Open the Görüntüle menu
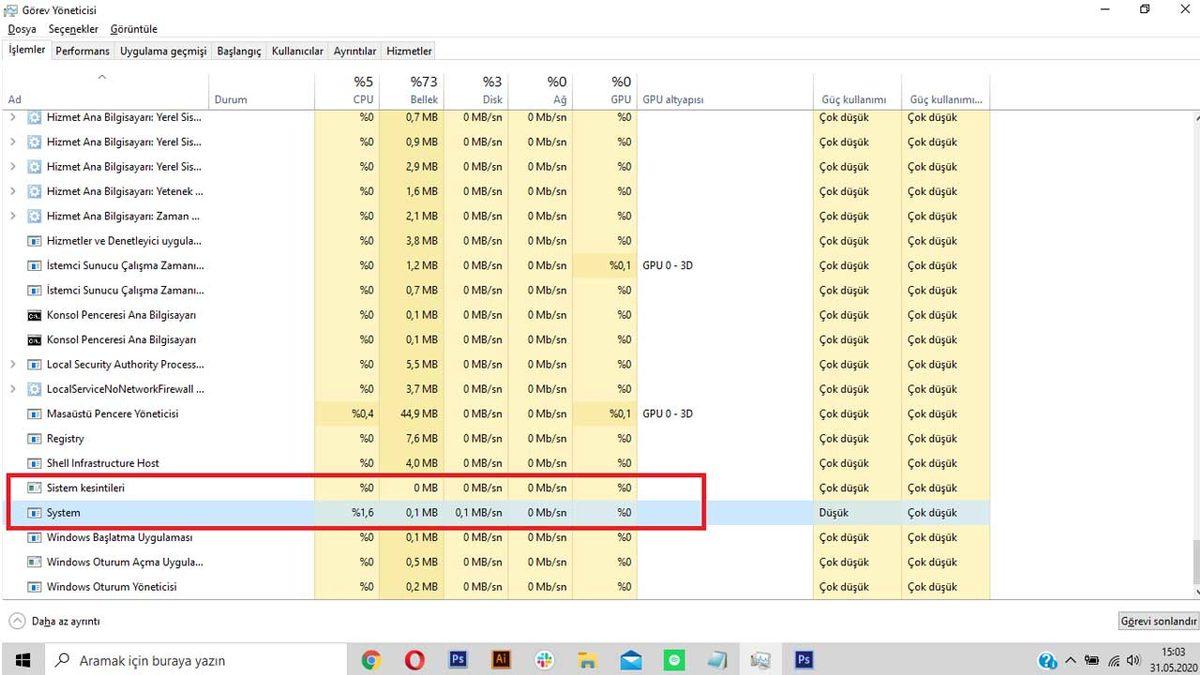 (x=133, y=29)
